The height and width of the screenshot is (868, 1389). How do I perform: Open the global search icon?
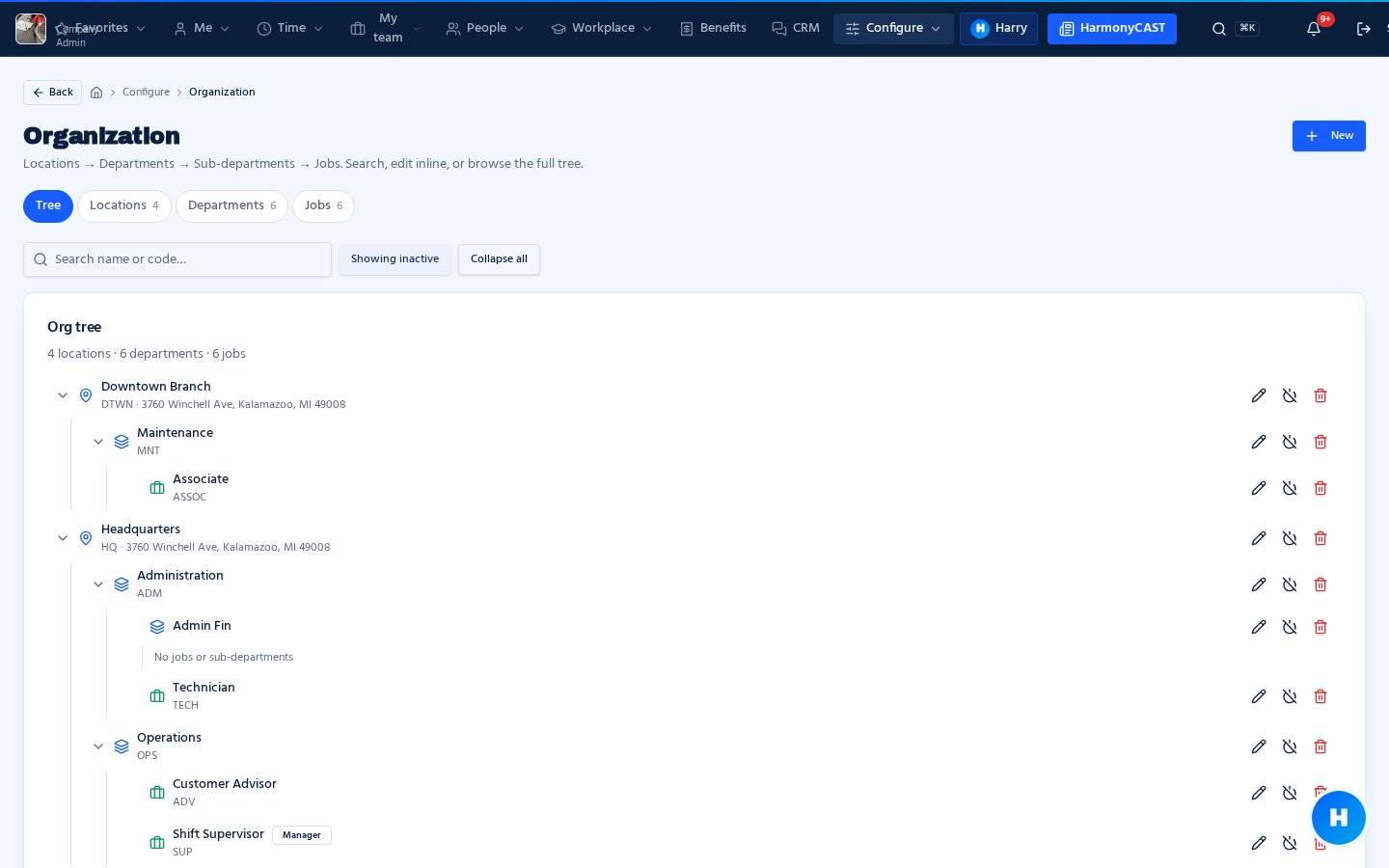point(1219,29)
